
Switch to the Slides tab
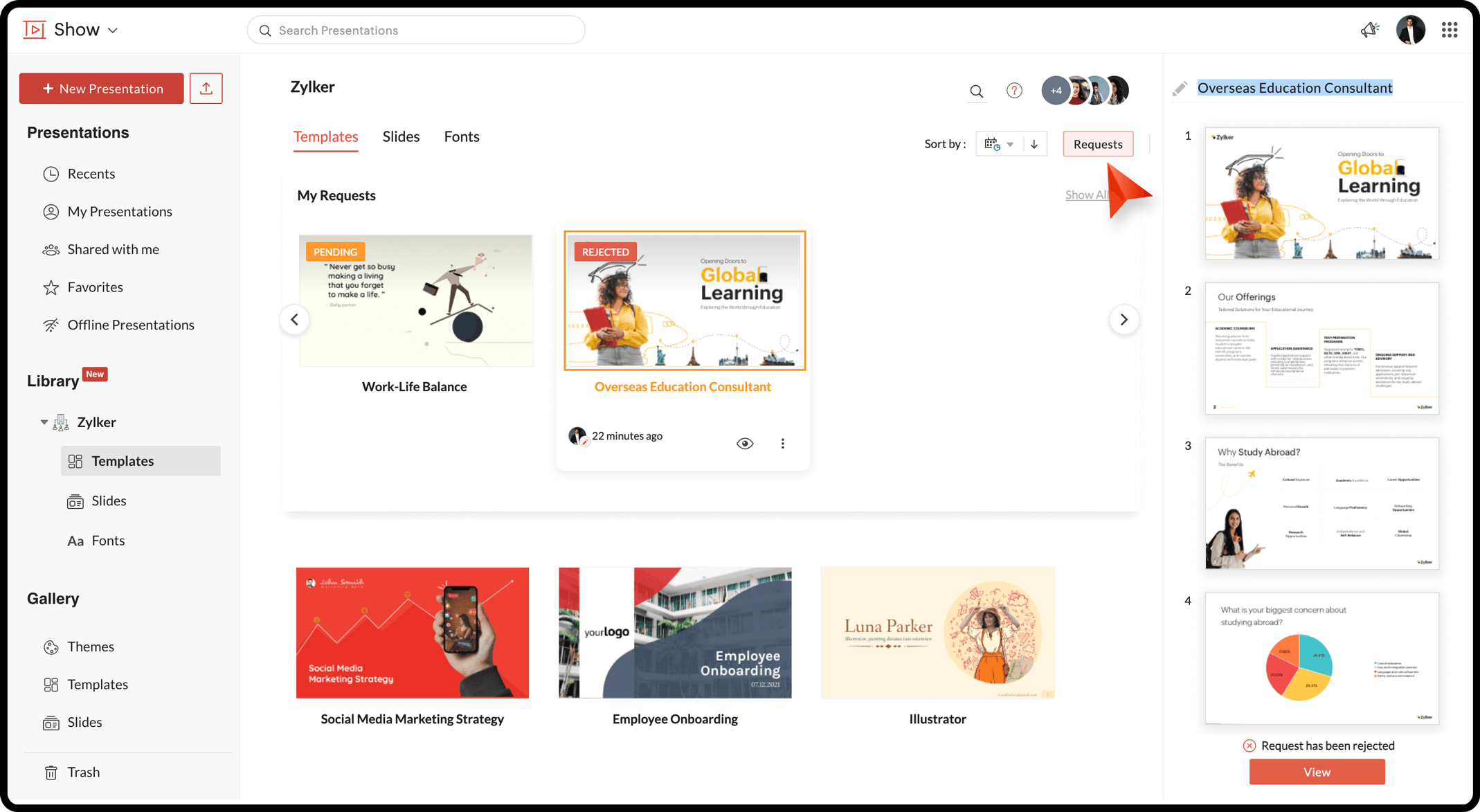click(x=401, y=137)
